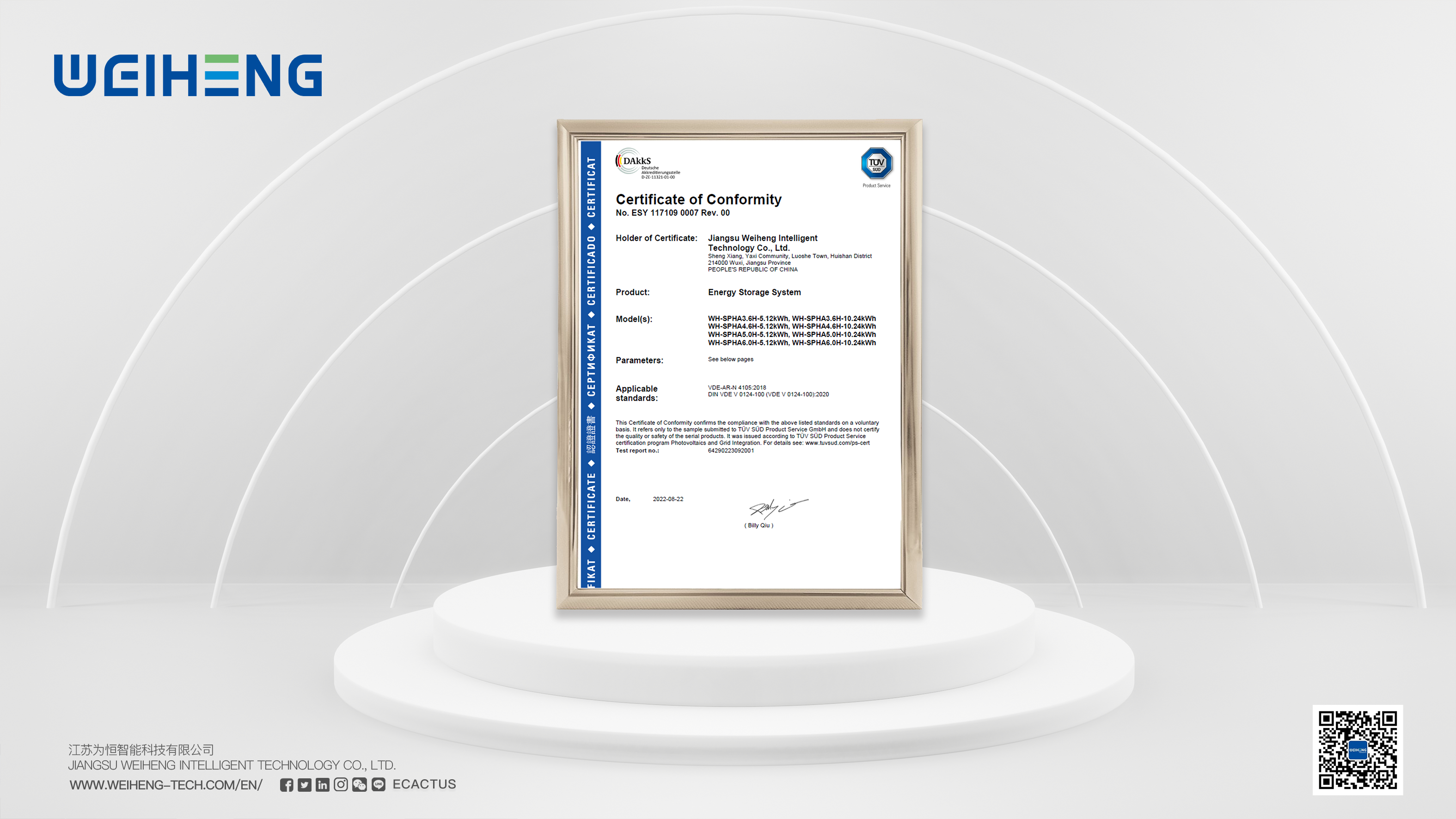
Task: Click the QR code image
Action: pyautogui.click(x=1358, y=750)
